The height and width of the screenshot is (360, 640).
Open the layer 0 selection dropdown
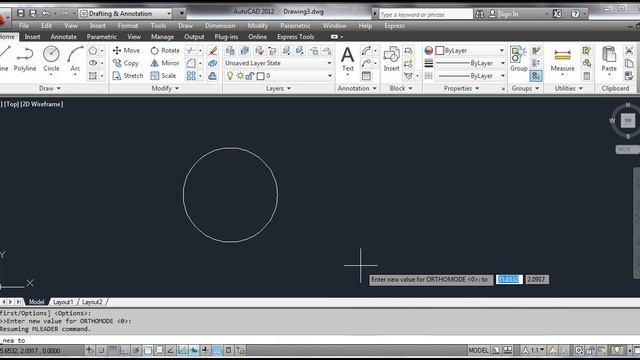(278, 76)
